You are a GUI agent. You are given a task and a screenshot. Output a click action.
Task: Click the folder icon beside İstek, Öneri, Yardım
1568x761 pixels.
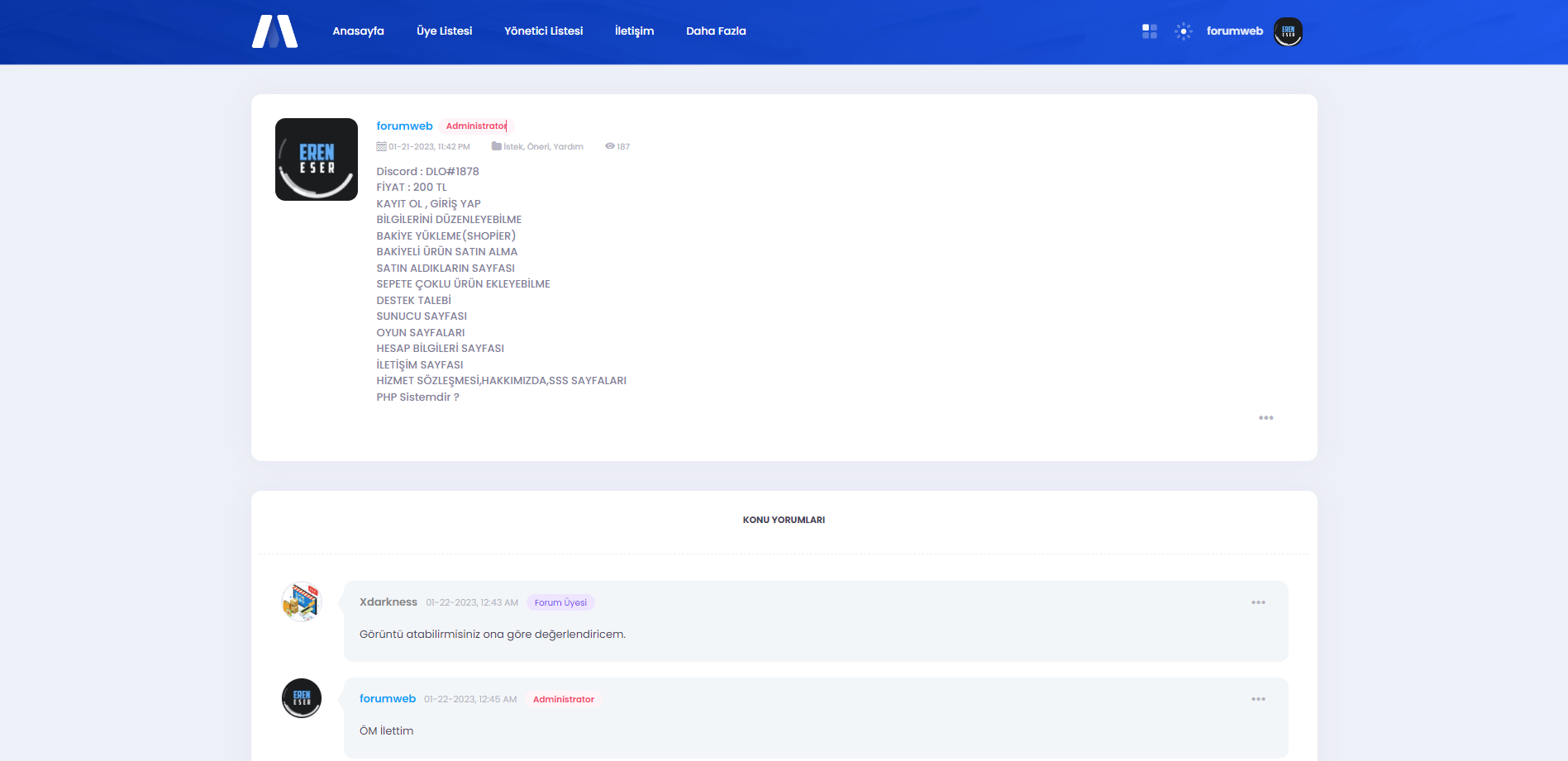click(496, 146)
